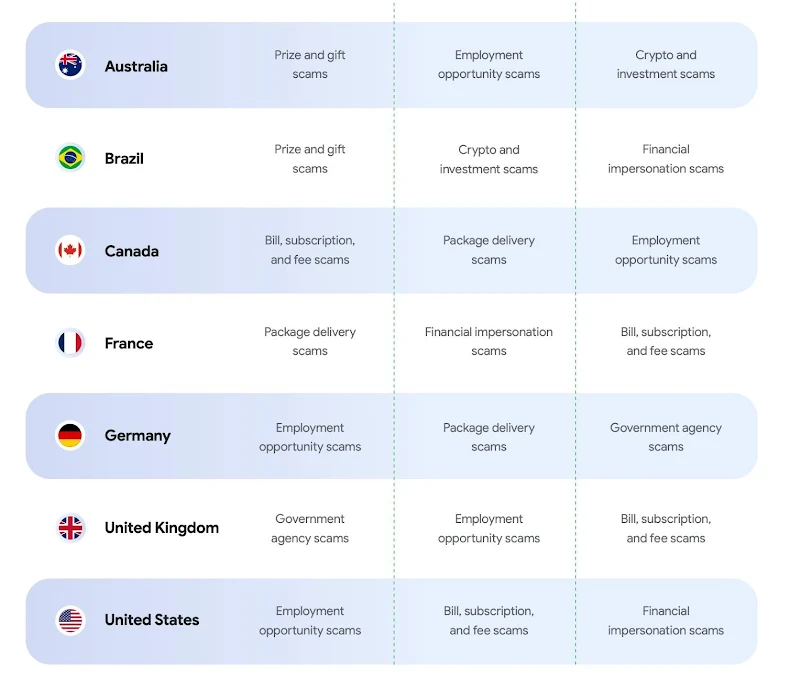790x690 pixels.
Task: Select the United Kingdom country label
Action: [161, 528]
